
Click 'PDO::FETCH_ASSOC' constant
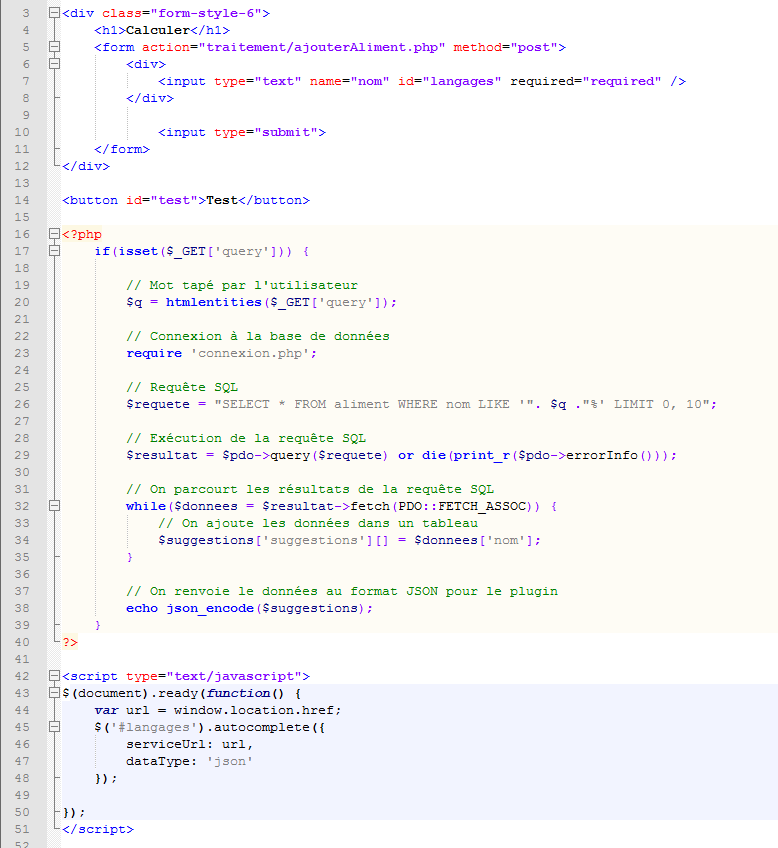click(462, 506)
